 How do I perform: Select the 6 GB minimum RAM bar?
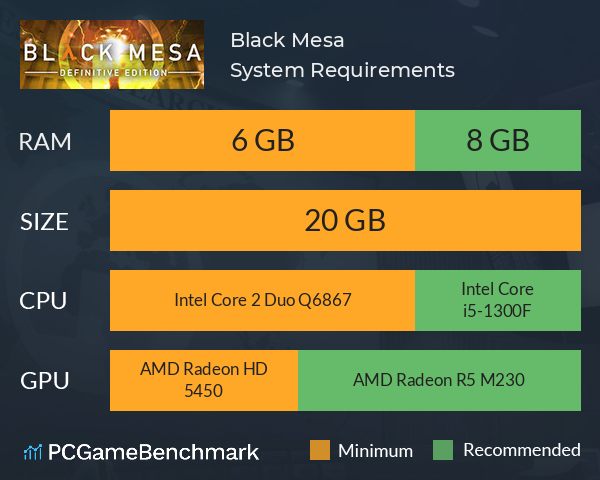(x=262, y=140)
